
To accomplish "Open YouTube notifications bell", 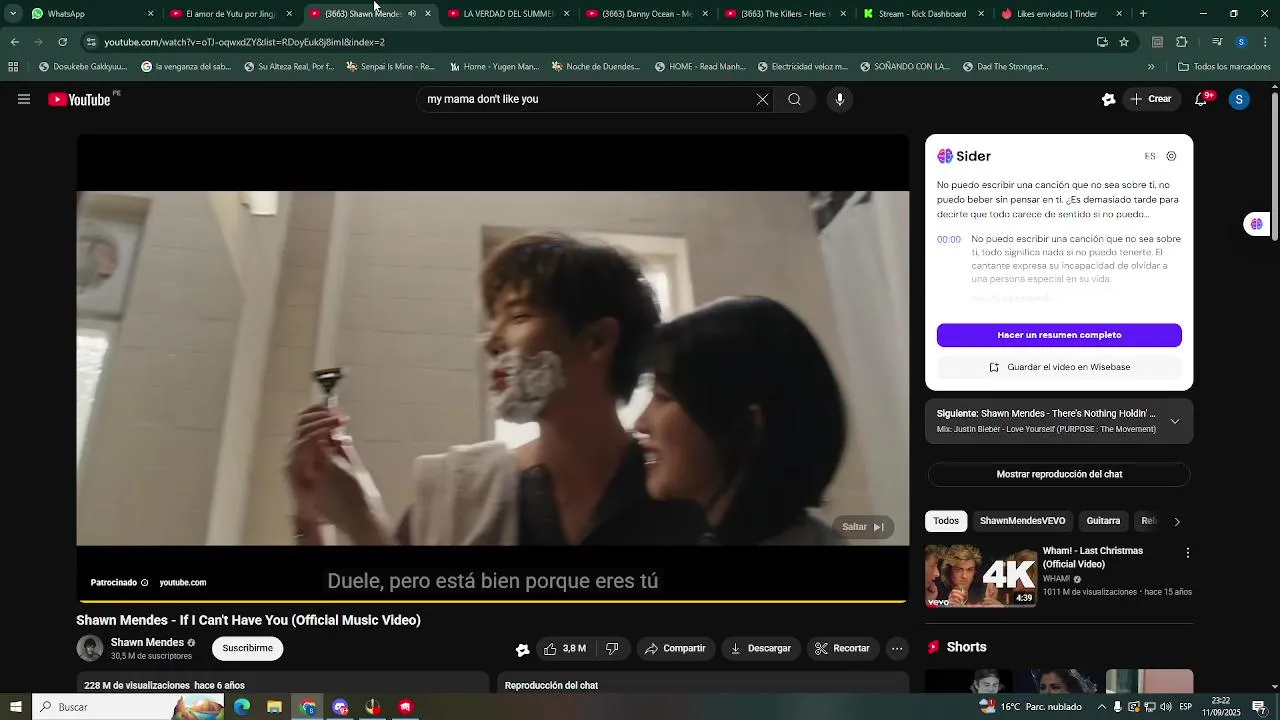I will pyautogui.click(x=1203, y=99).
